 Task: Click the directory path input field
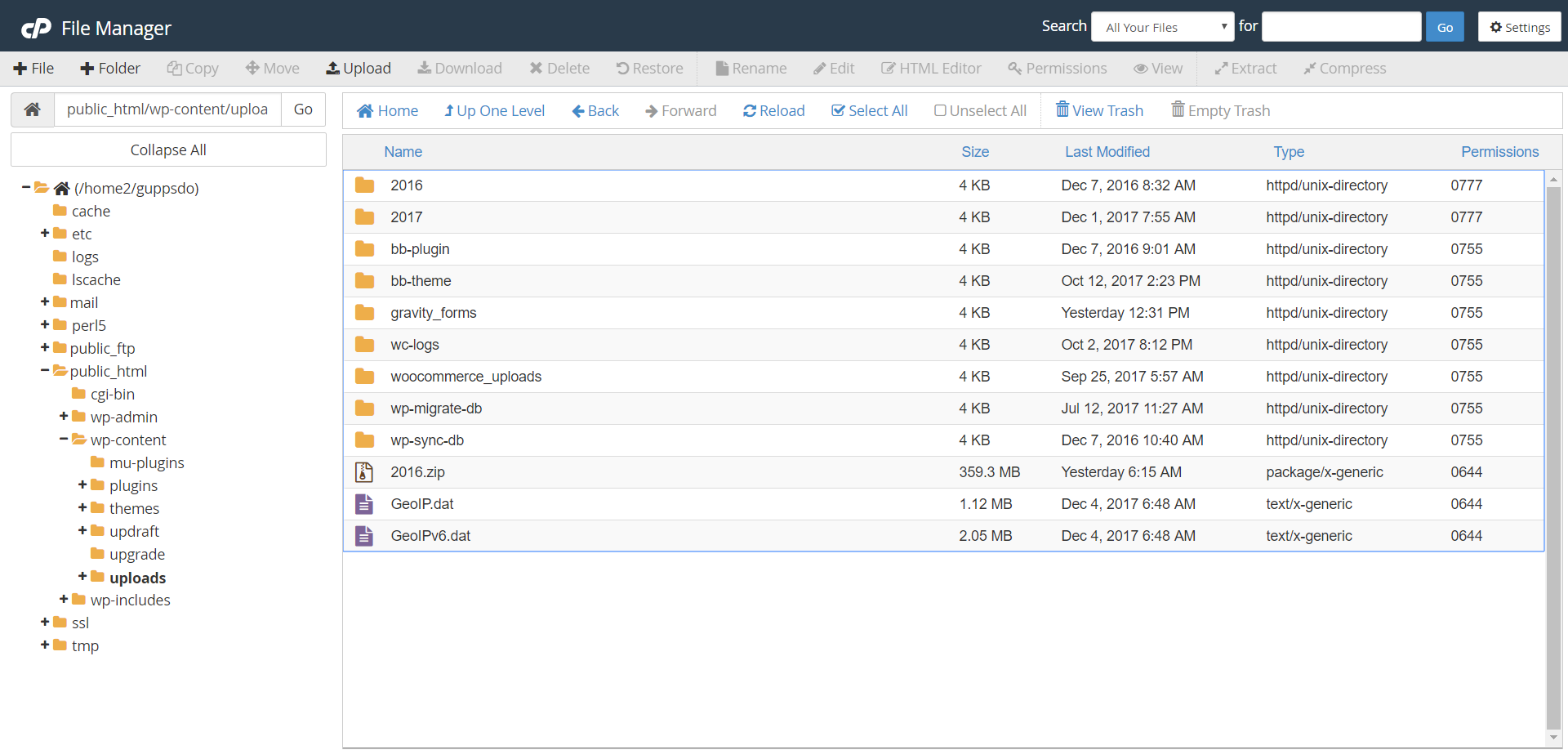click(167, 109)
